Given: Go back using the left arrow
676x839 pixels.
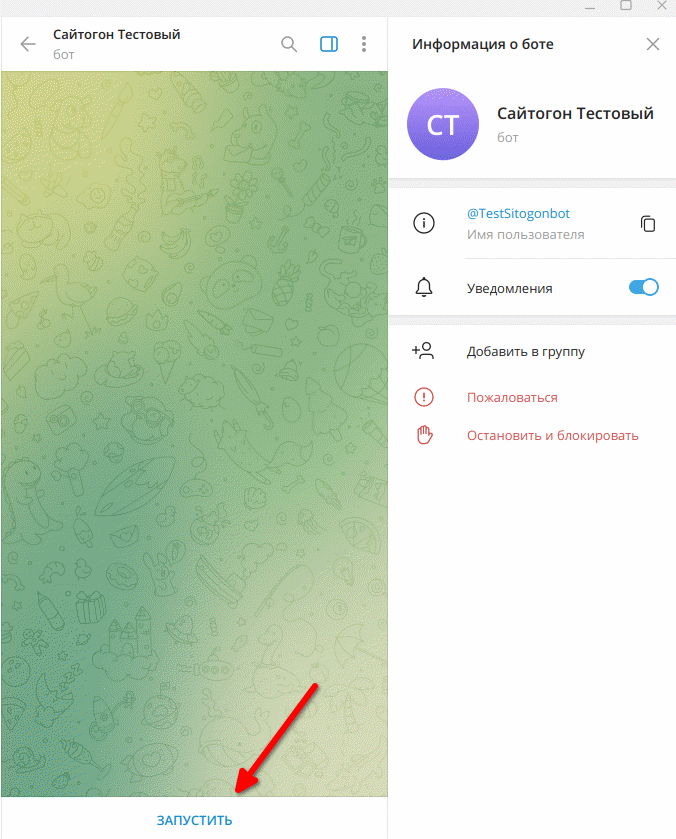Looking at the screenshot, I should point(28,44).
